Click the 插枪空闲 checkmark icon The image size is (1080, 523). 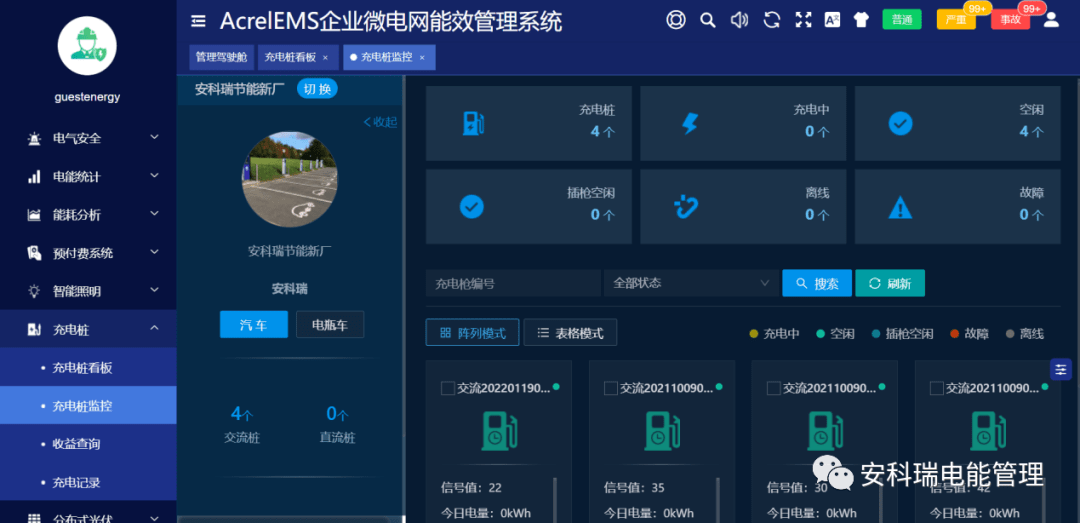pos(472,207)
